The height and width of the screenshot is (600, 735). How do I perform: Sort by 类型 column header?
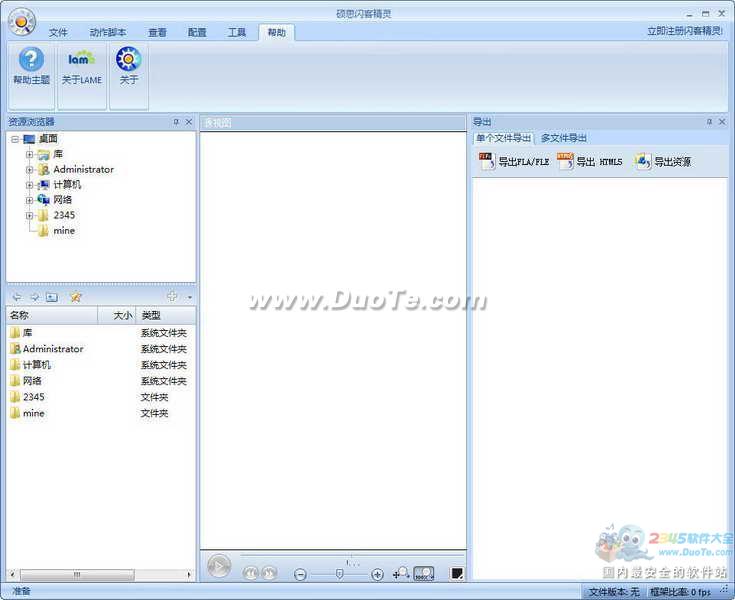166,315
